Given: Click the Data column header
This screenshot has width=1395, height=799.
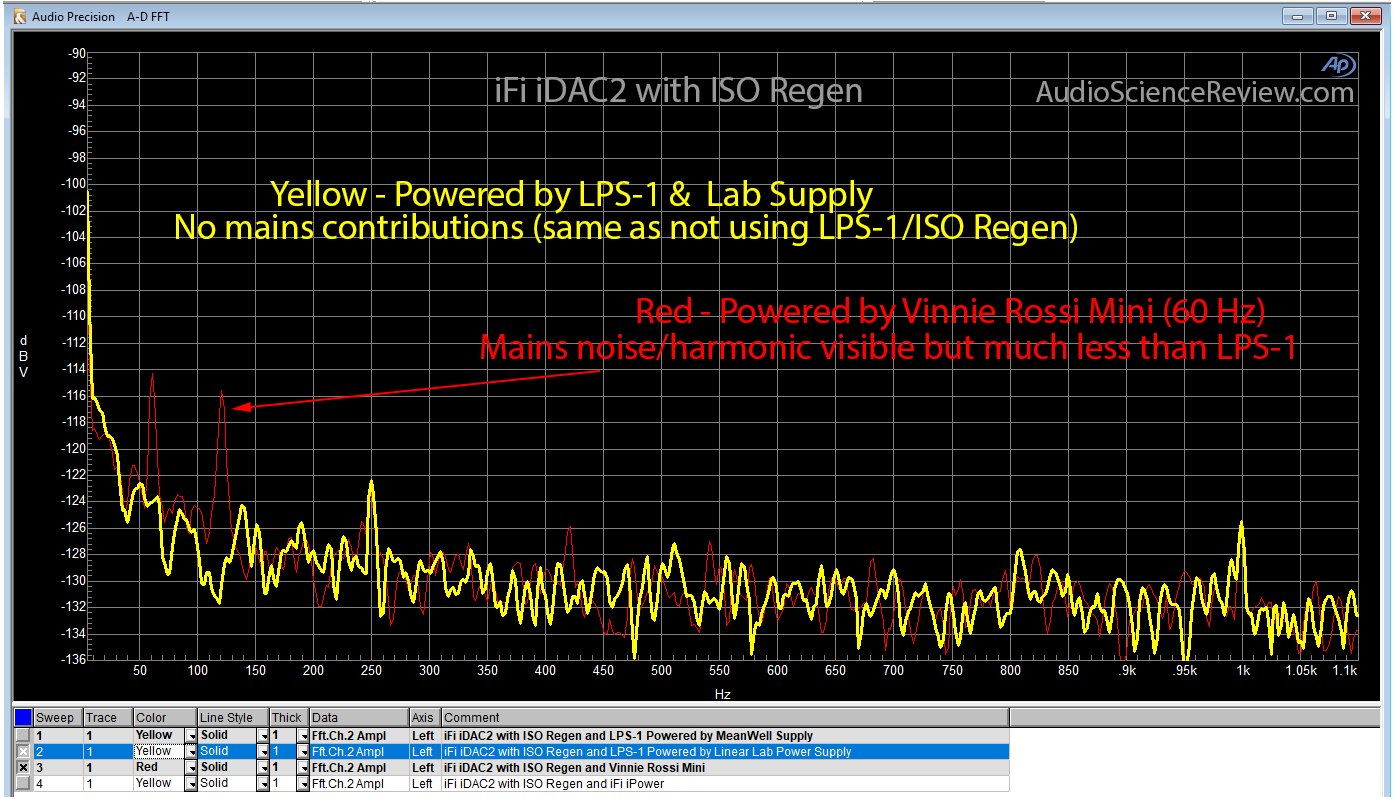Looking at the screenshot, I should click(x=359, y=717).
